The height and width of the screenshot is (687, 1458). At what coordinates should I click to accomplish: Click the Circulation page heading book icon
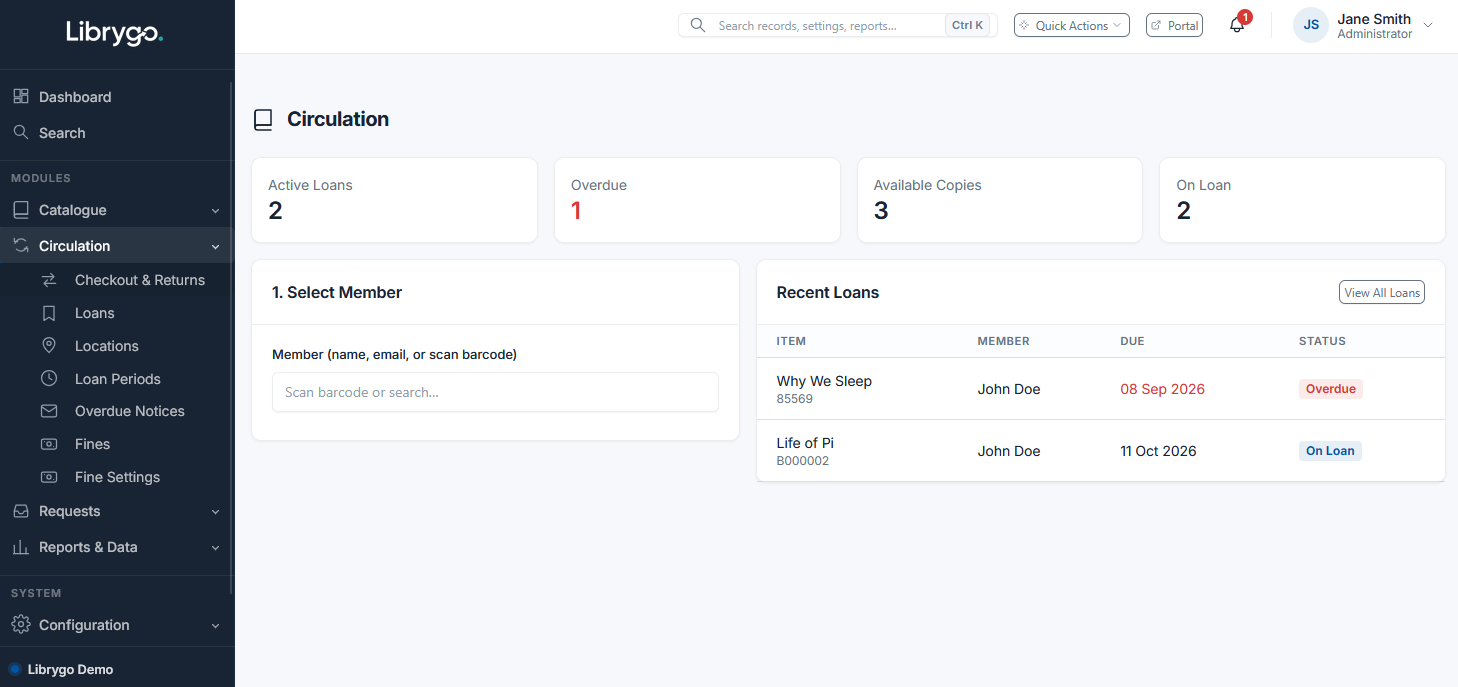[263, 120]
